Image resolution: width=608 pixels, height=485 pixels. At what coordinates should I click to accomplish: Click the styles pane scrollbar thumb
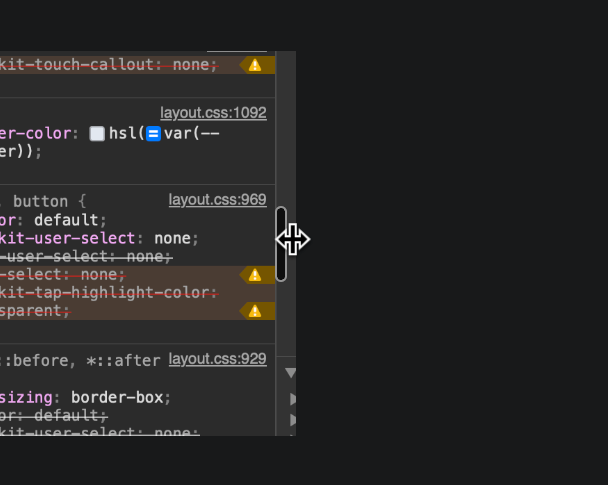pos(281,243)
